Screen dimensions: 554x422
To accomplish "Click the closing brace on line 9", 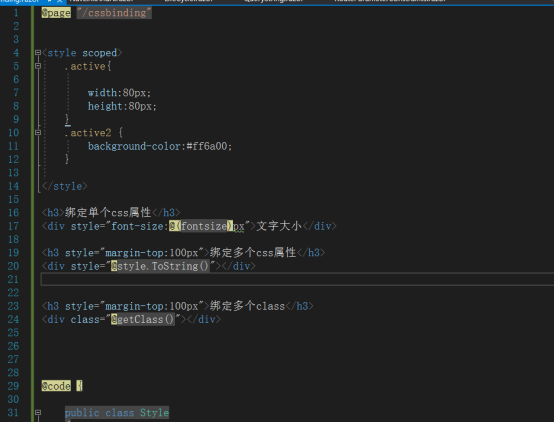I will [67, 119].
